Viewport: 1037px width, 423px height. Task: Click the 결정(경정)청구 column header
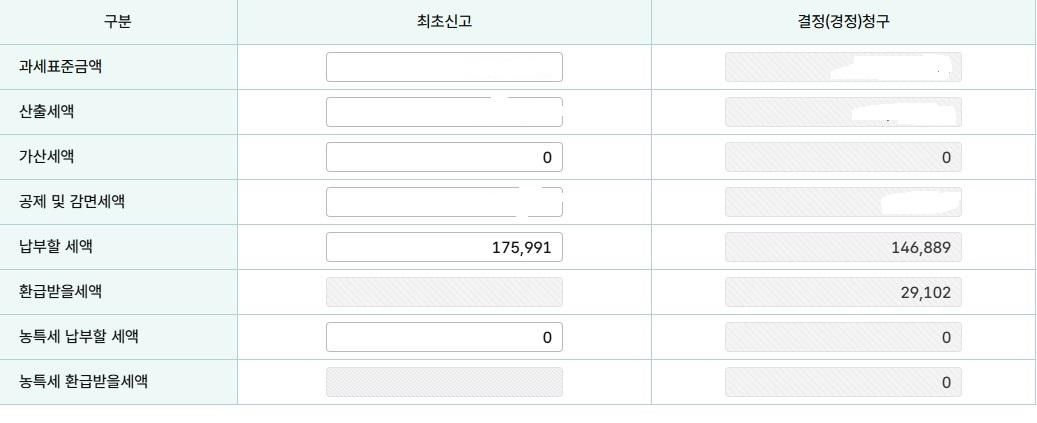[x=843, y=22]
